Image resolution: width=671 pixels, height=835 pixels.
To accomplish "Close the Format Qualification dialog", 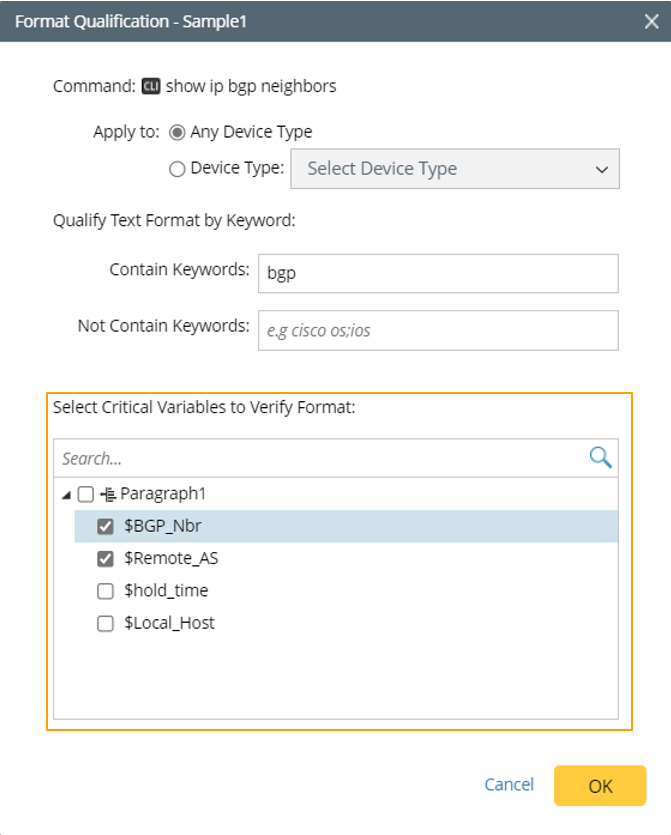I will 651,20.
